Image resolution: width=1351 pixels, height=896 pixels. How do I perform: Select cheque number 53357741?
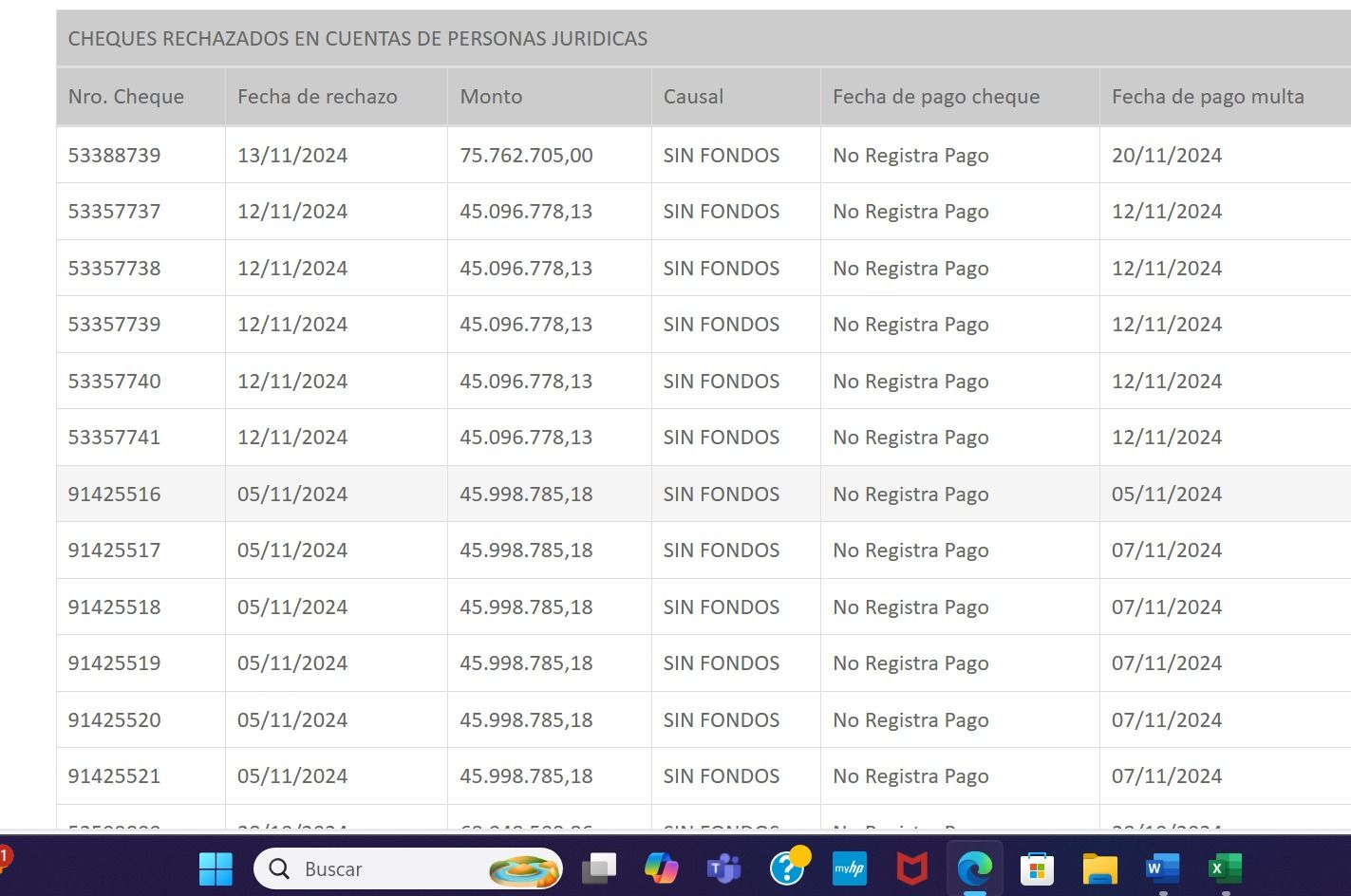[115, 437]
